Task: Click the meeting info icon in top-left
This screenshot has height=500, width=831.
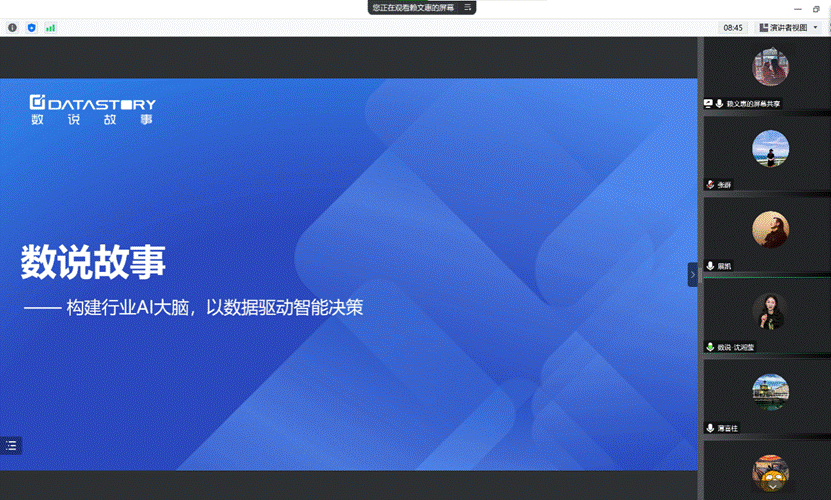Action: pos(13,28)
